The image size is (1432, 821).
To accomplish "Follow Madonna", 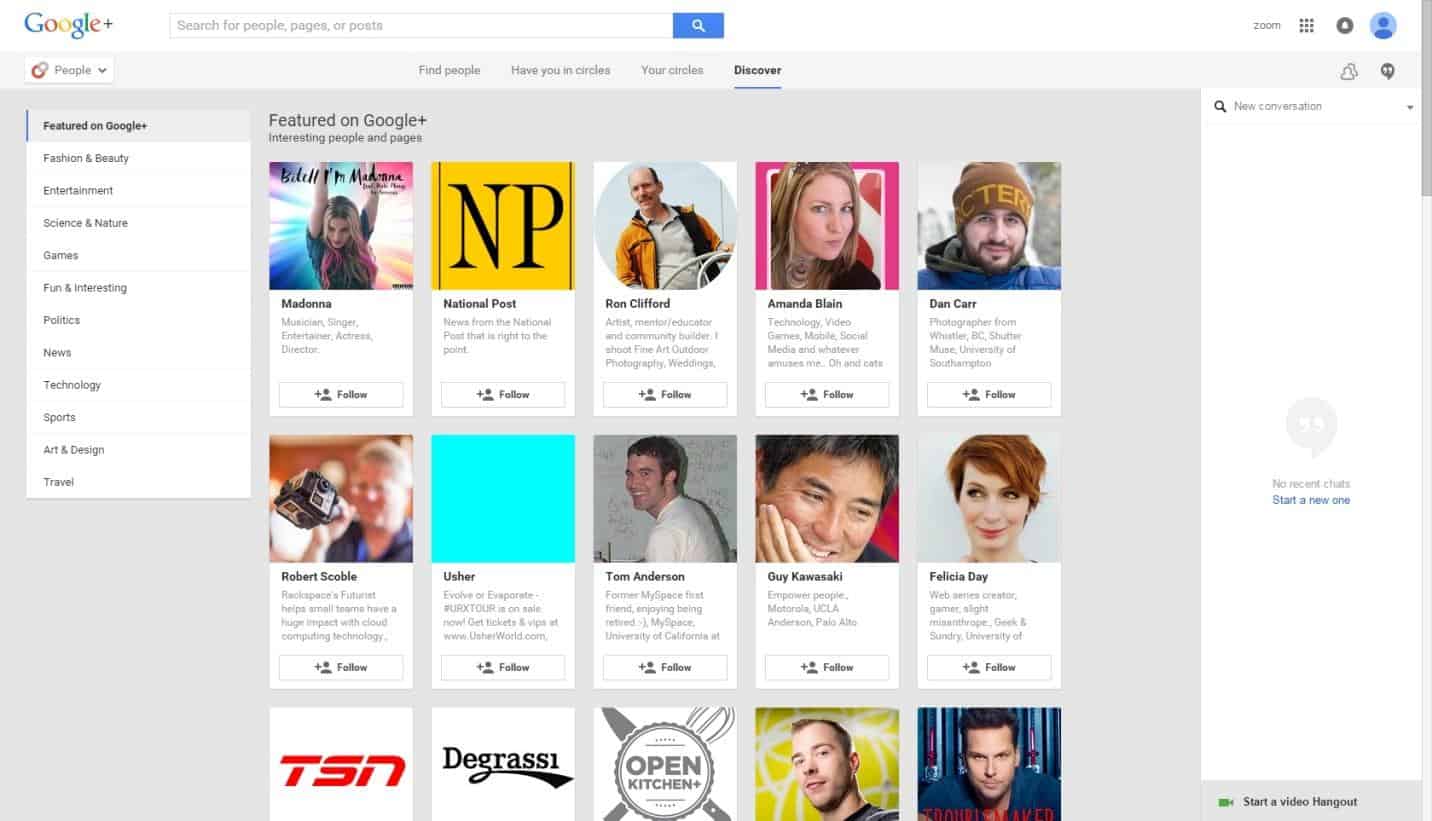I will 341,395.
